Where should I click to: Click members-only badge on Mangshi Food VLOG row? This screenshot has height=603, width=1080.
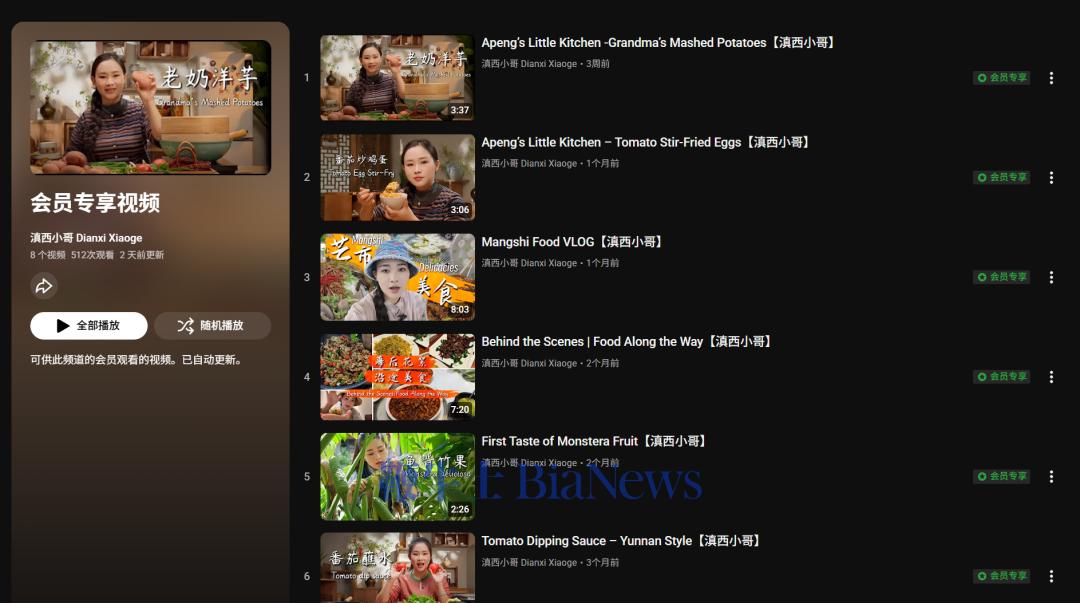click(x=1001, y=277)
